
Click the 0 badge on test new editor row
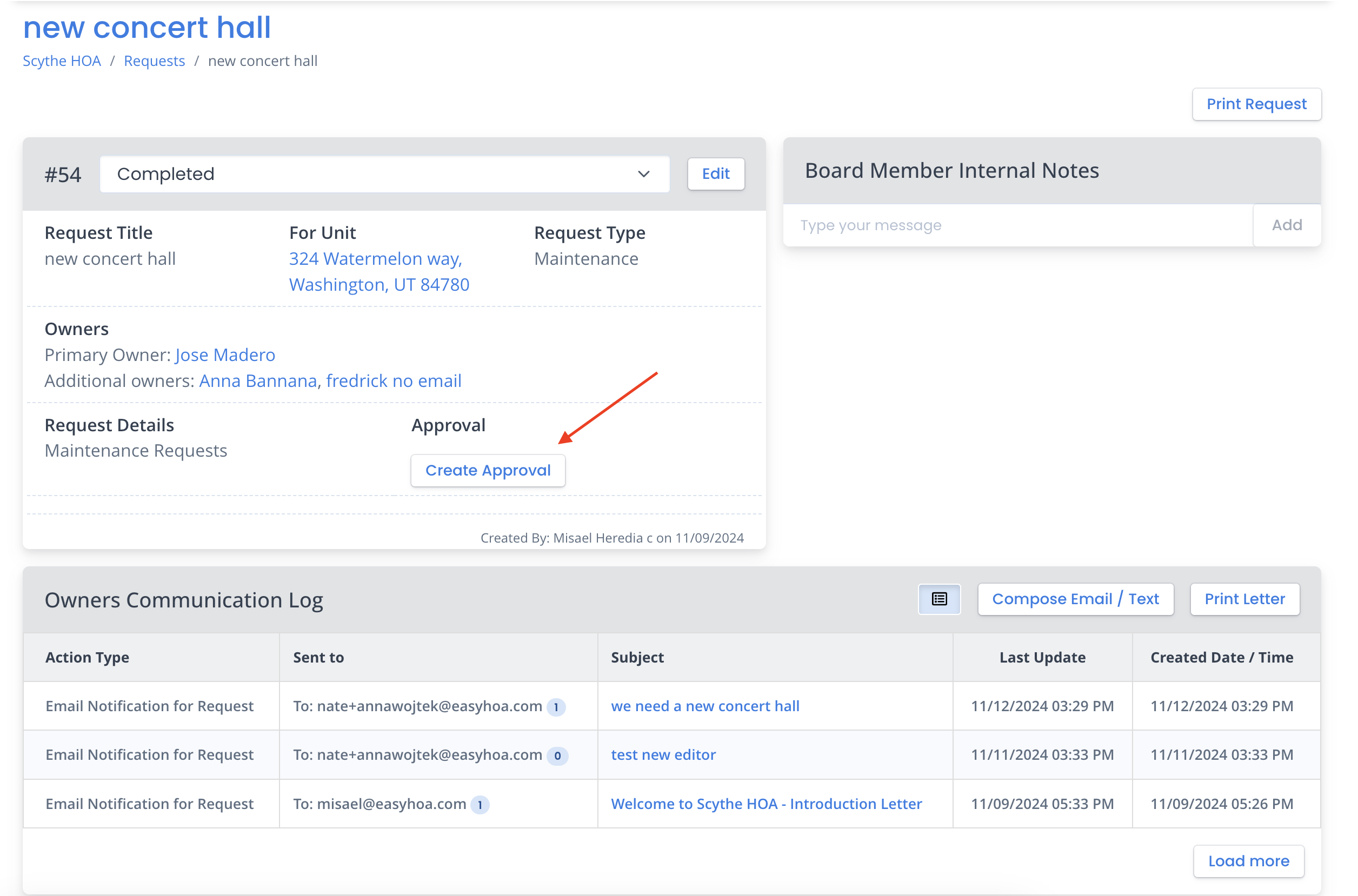[557, 755]
